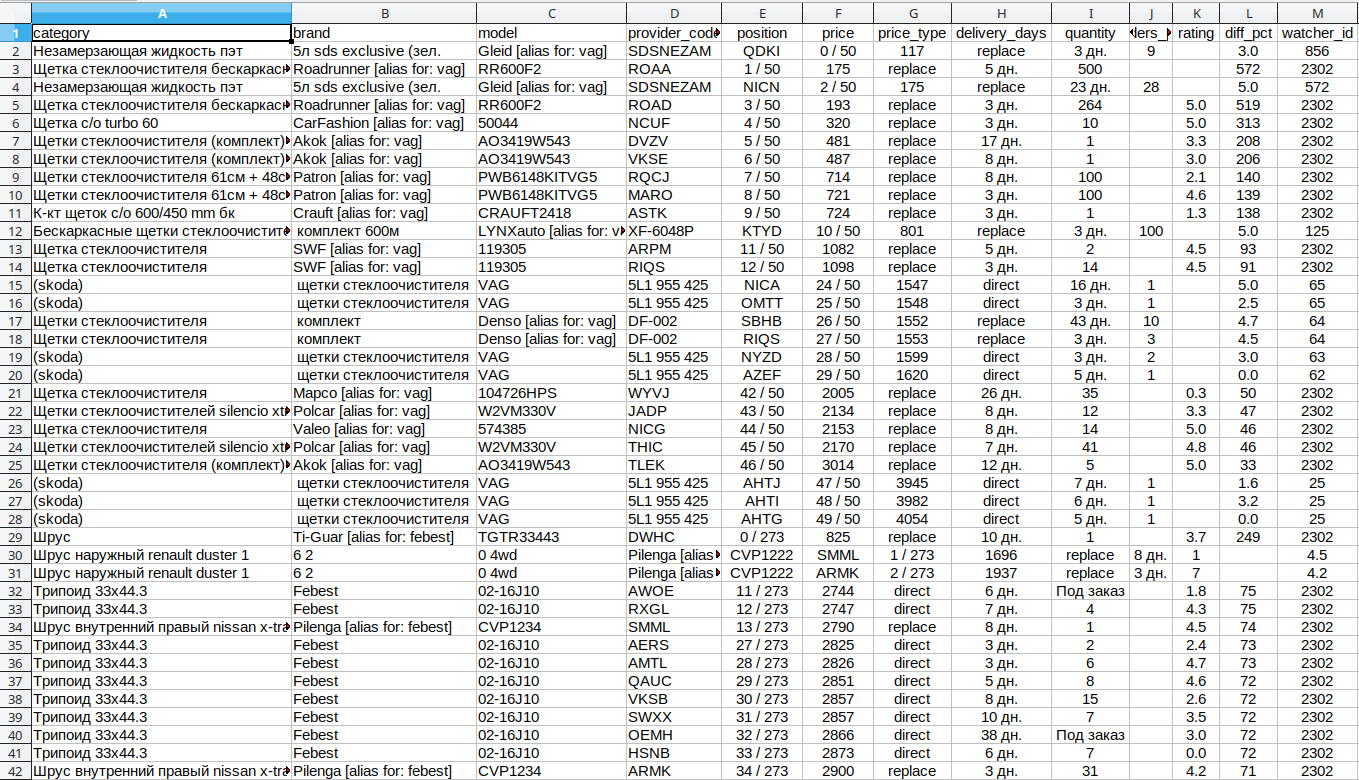Select column F header
The height and width of the screenshot is (780, 1359).
click(x=838, y=14)
